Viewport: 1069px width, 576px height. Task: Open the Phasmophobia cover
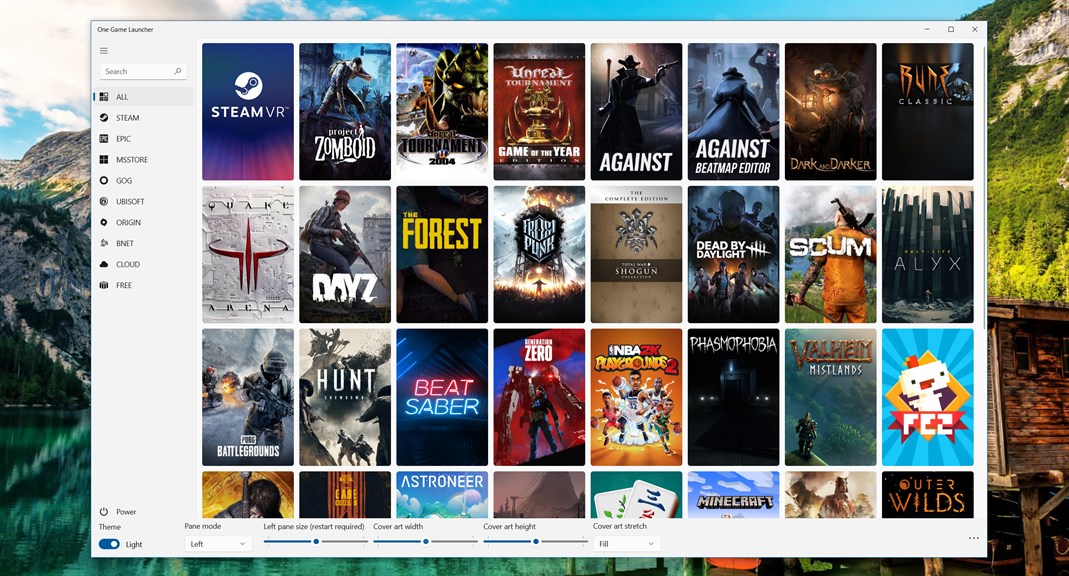click(x=734, y=397)
